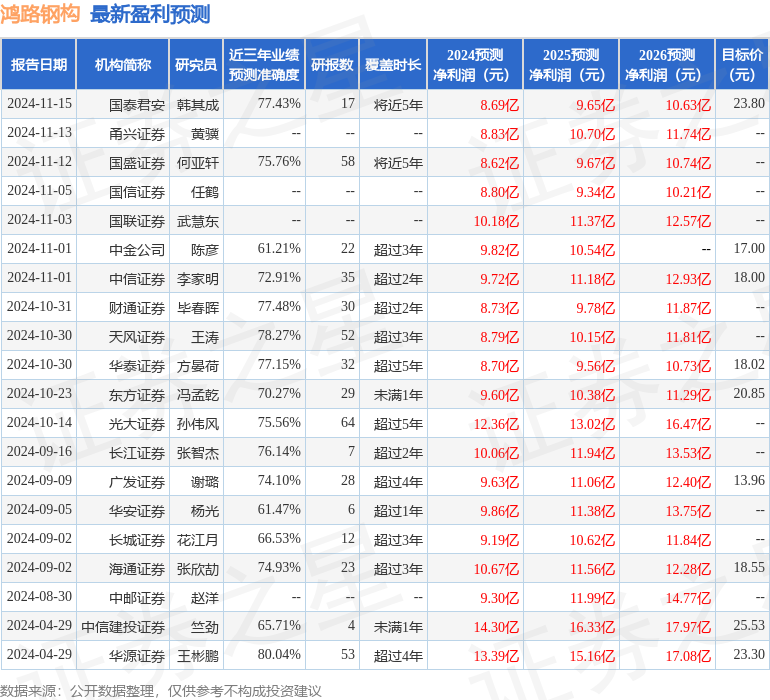Click the date cell 2024-08-30
770x700 pixels.
39,596
